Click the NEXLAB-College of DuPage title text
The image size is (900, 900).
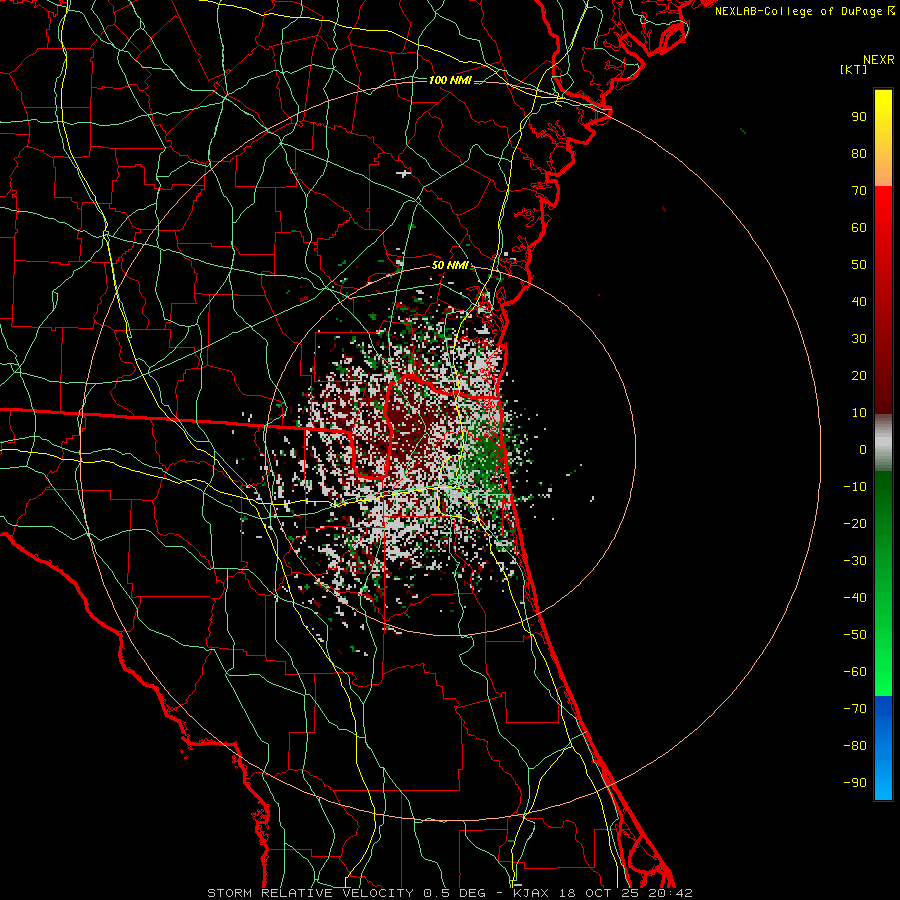(x=800, y=11)
